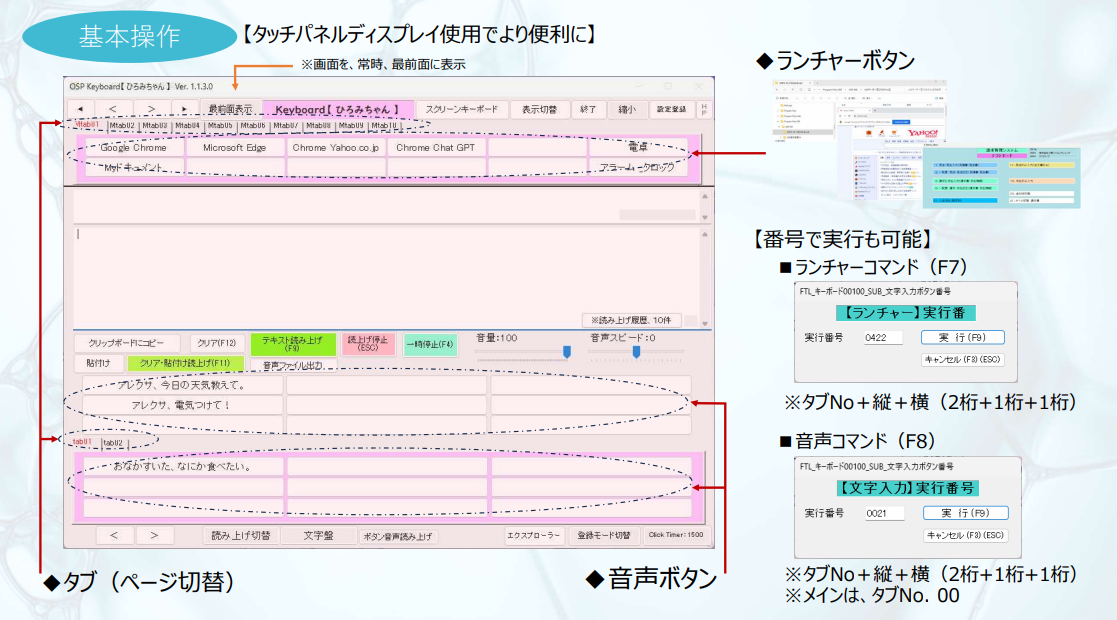Click the > arrow in the row with 最前面表示
1117x620 pixels.
pyautogui.click(x=151, y=109)
